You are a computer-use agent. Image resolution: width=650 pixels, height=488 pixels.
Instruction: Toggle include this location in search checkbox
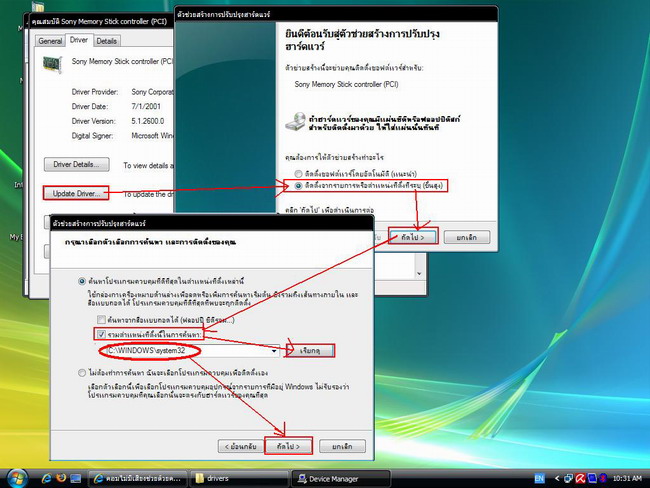pos(101,334)
